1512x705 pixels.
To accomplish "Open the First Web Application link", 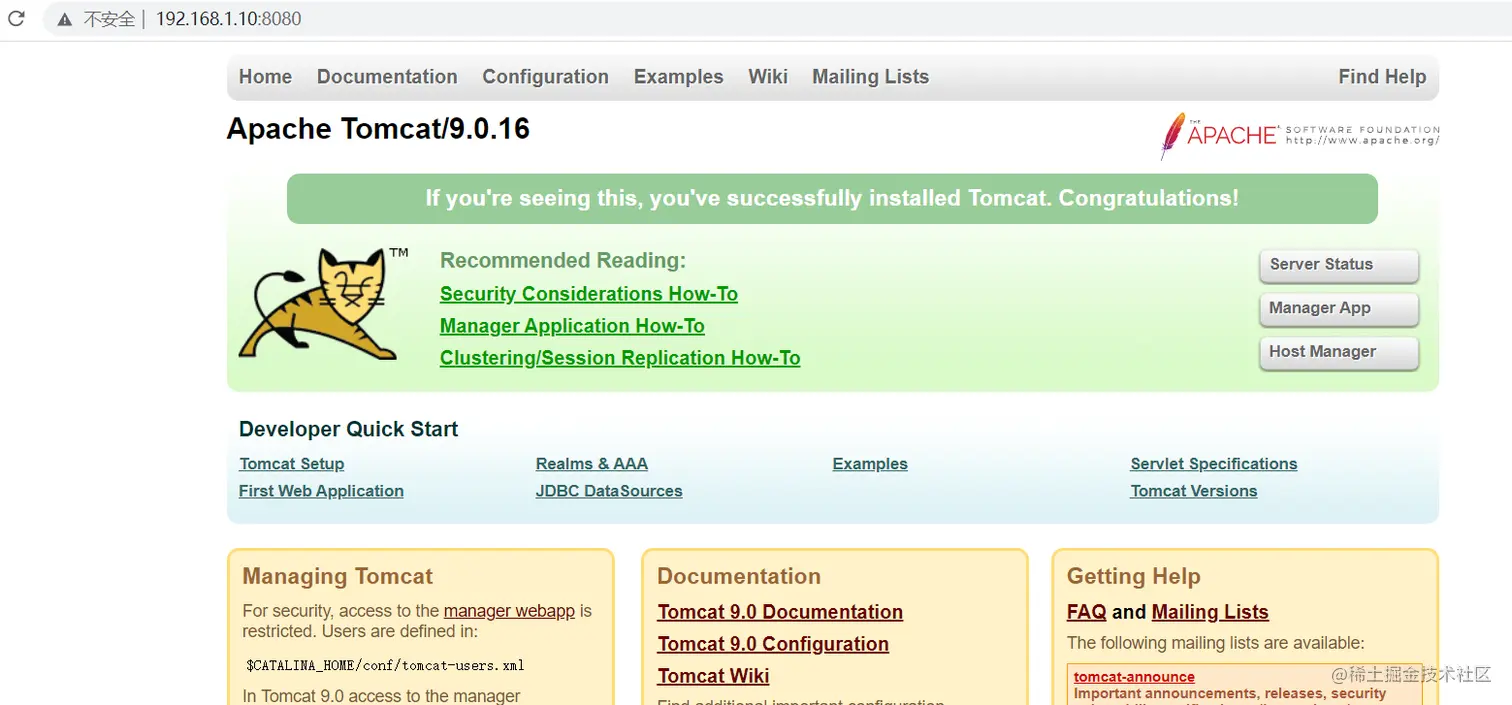I will point(321,491).
